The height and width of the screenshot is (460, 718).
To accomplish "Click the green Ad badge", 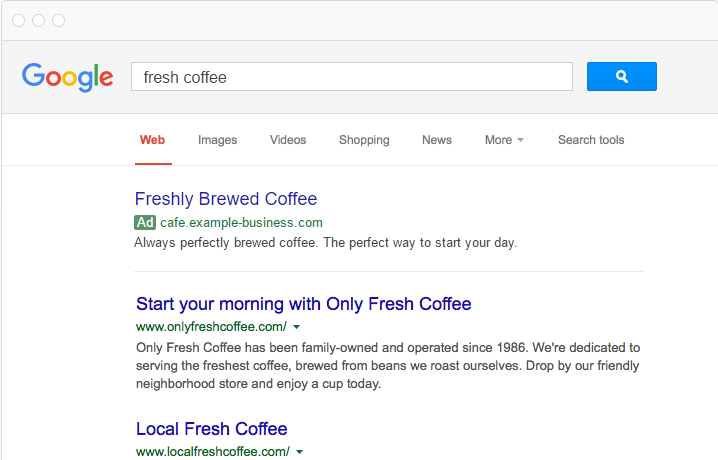I will tap(145, 222).
